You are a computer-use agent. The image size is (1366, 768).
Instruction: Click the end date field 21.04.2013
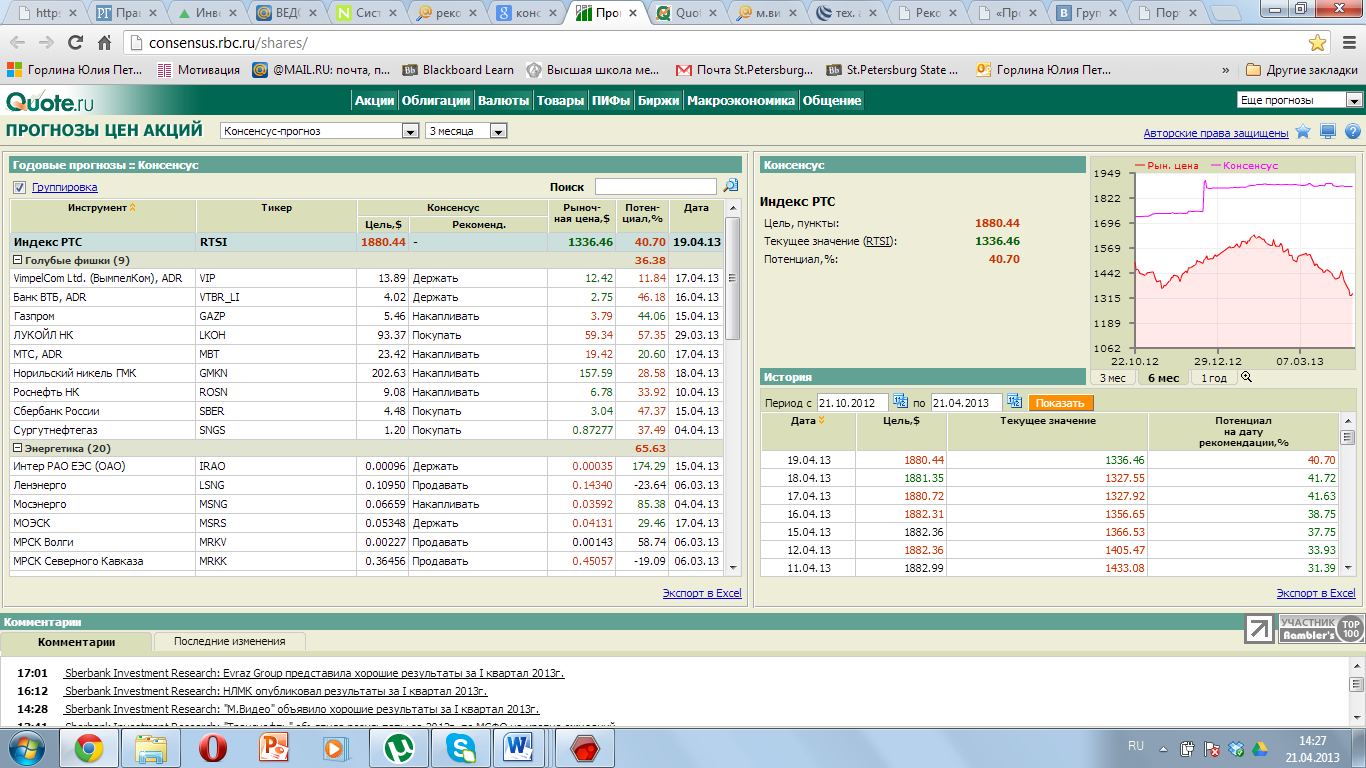(967, 402)
